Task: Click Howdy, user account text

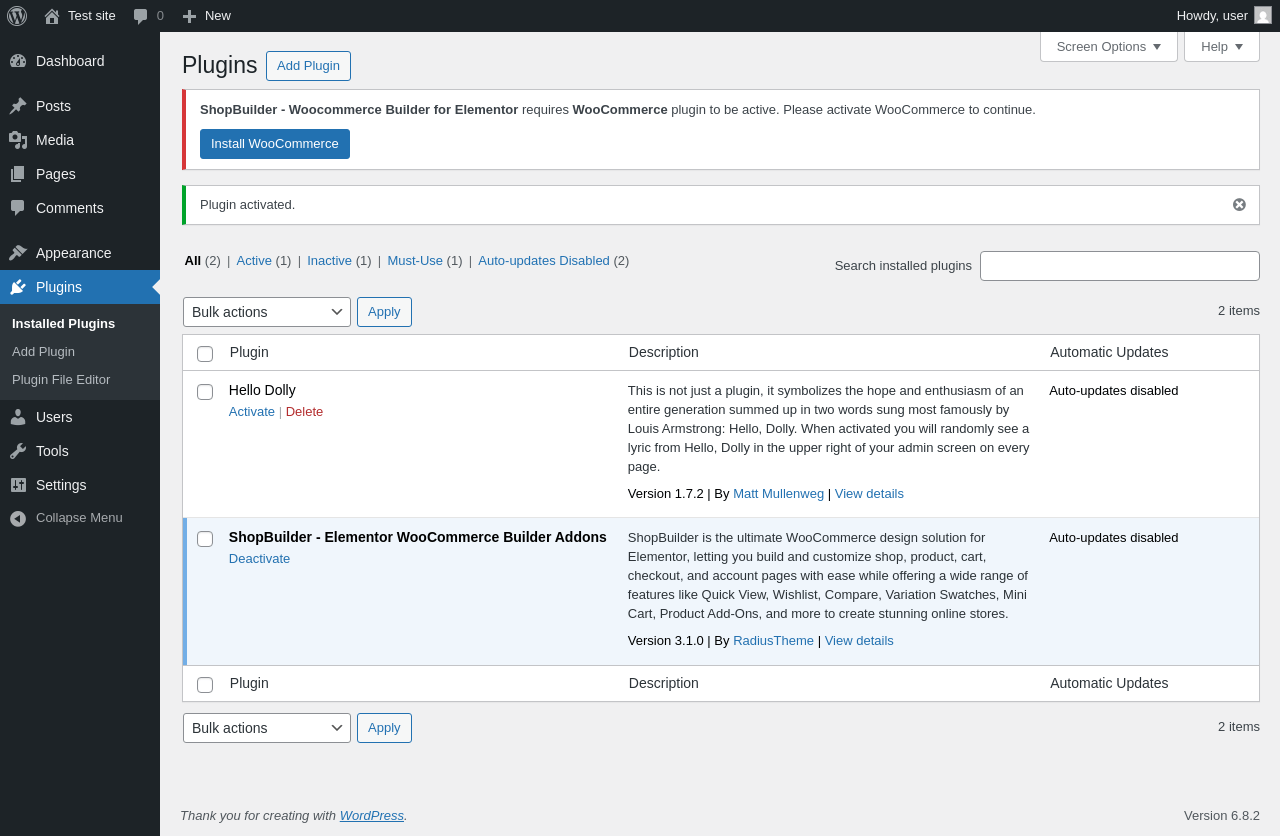Action: click(1212, 16)
